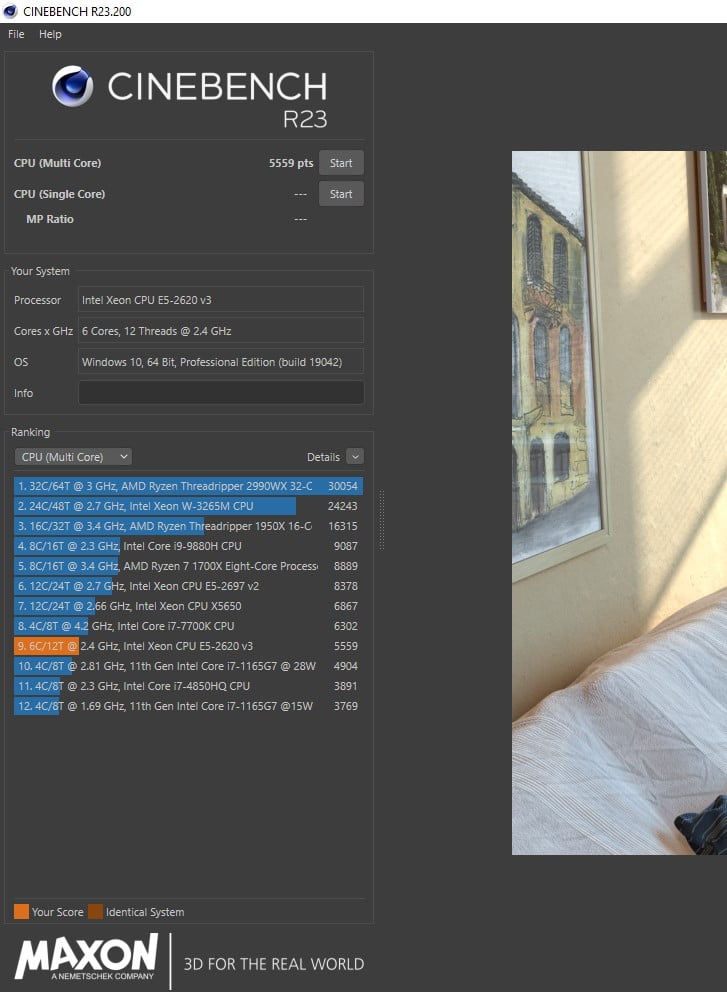727x992 pixels.
Task: Select the highlighted Xeon E5-2620 v3 row
Action: coord(189,646)
